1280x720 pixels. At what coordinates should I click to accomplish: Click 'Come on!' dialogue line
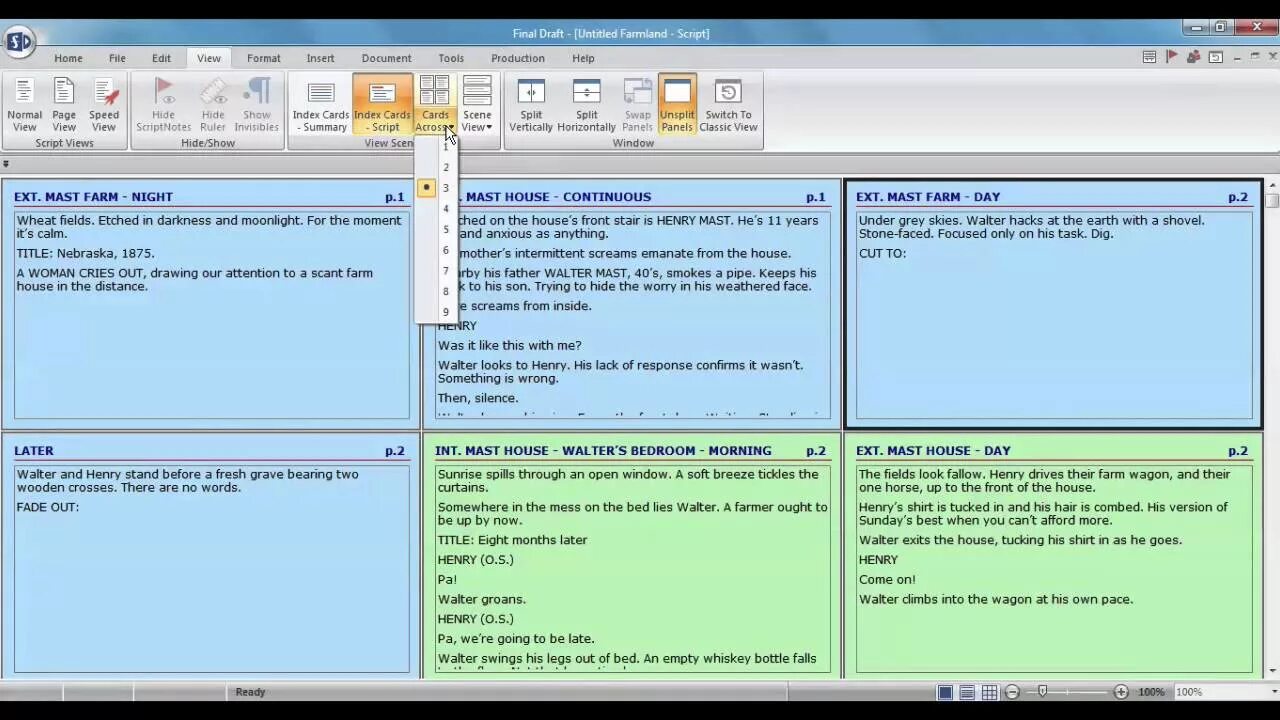887,579
